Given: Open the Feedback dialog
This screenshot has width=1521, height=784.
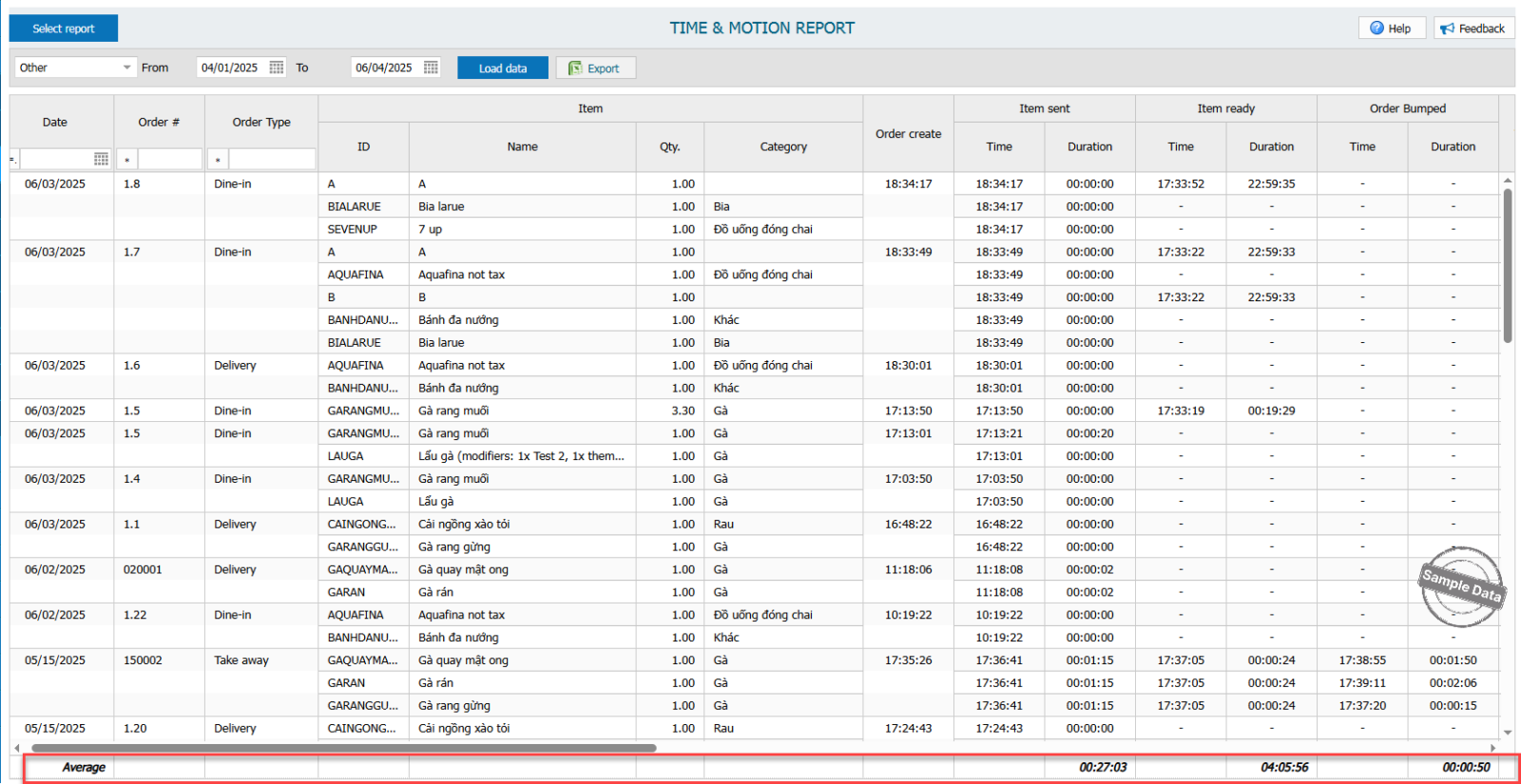Looking at the screenshot, I should (1473, 29).
